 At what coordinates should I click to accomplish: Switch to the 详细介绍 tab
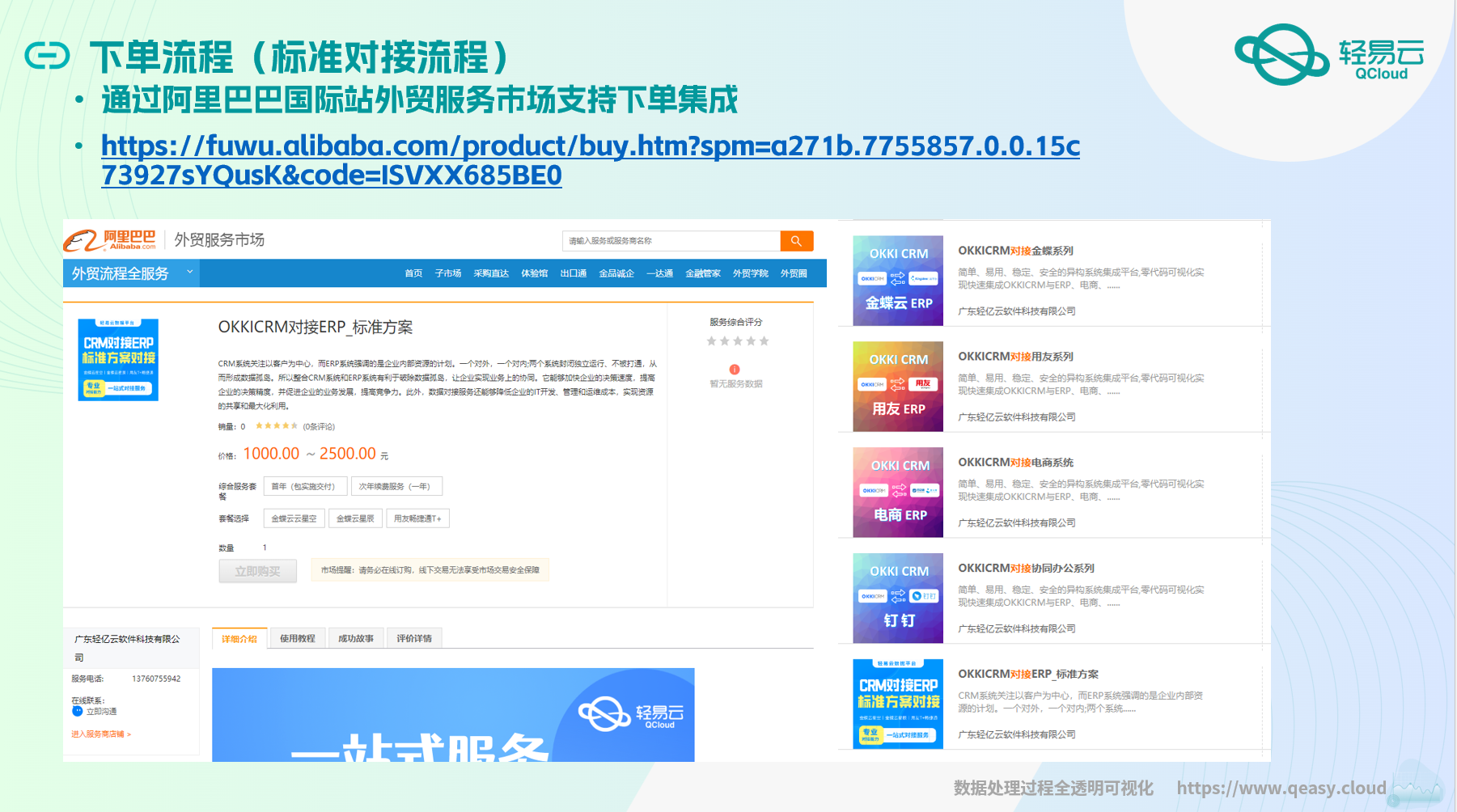[239, 638]
